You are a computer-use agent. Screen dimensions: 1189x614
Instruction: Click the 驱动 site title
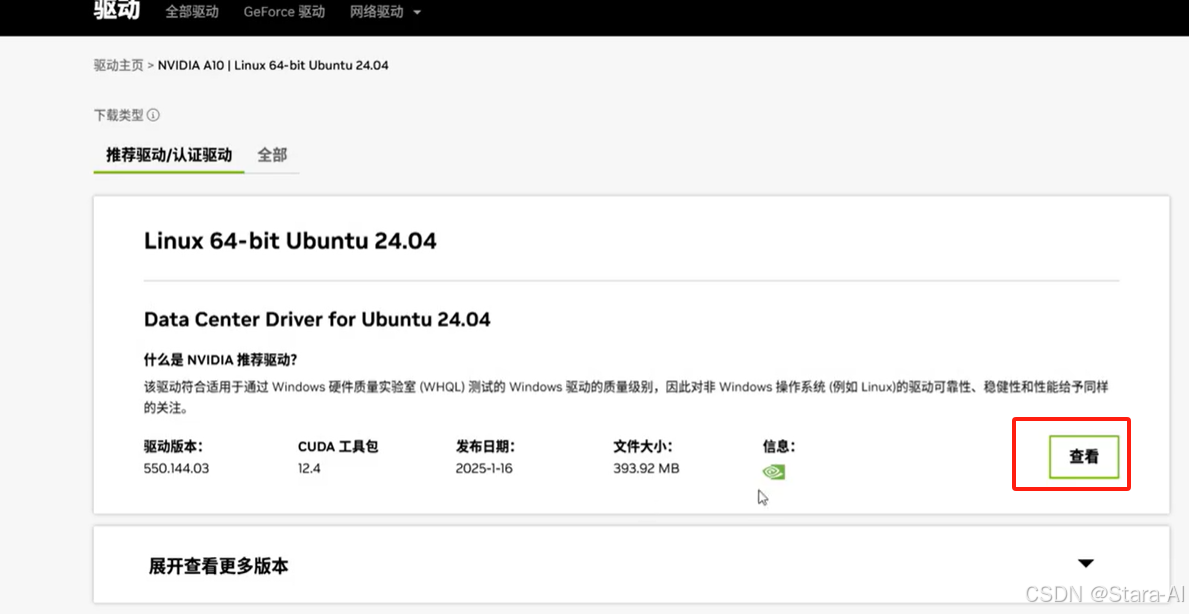[x=117, y=10]
